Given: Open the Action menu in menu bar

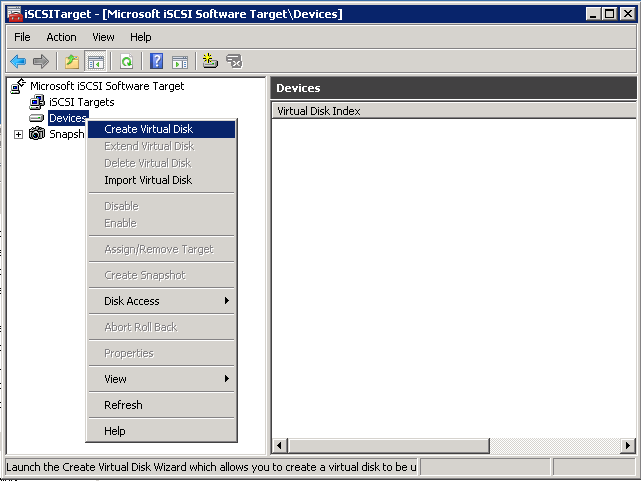Looking at the screenshot, I should (61, 37).
